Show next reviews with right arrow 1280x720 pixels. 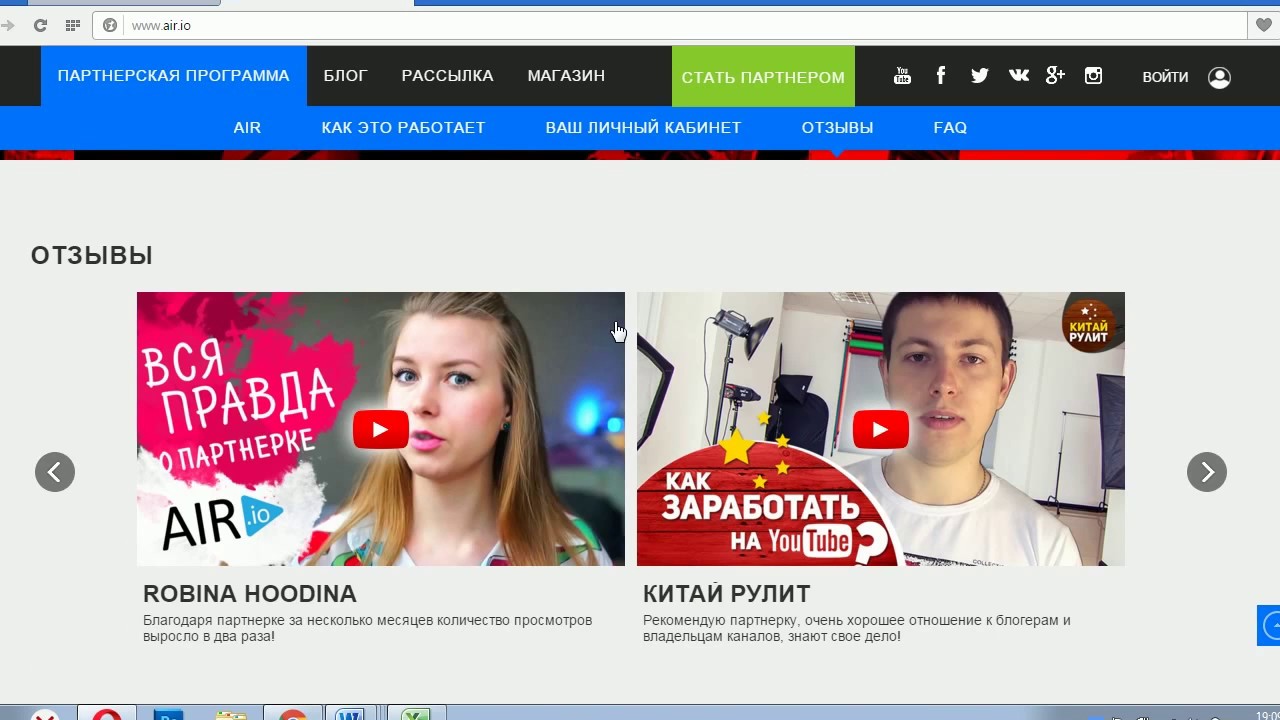(x=1206, y=472)
